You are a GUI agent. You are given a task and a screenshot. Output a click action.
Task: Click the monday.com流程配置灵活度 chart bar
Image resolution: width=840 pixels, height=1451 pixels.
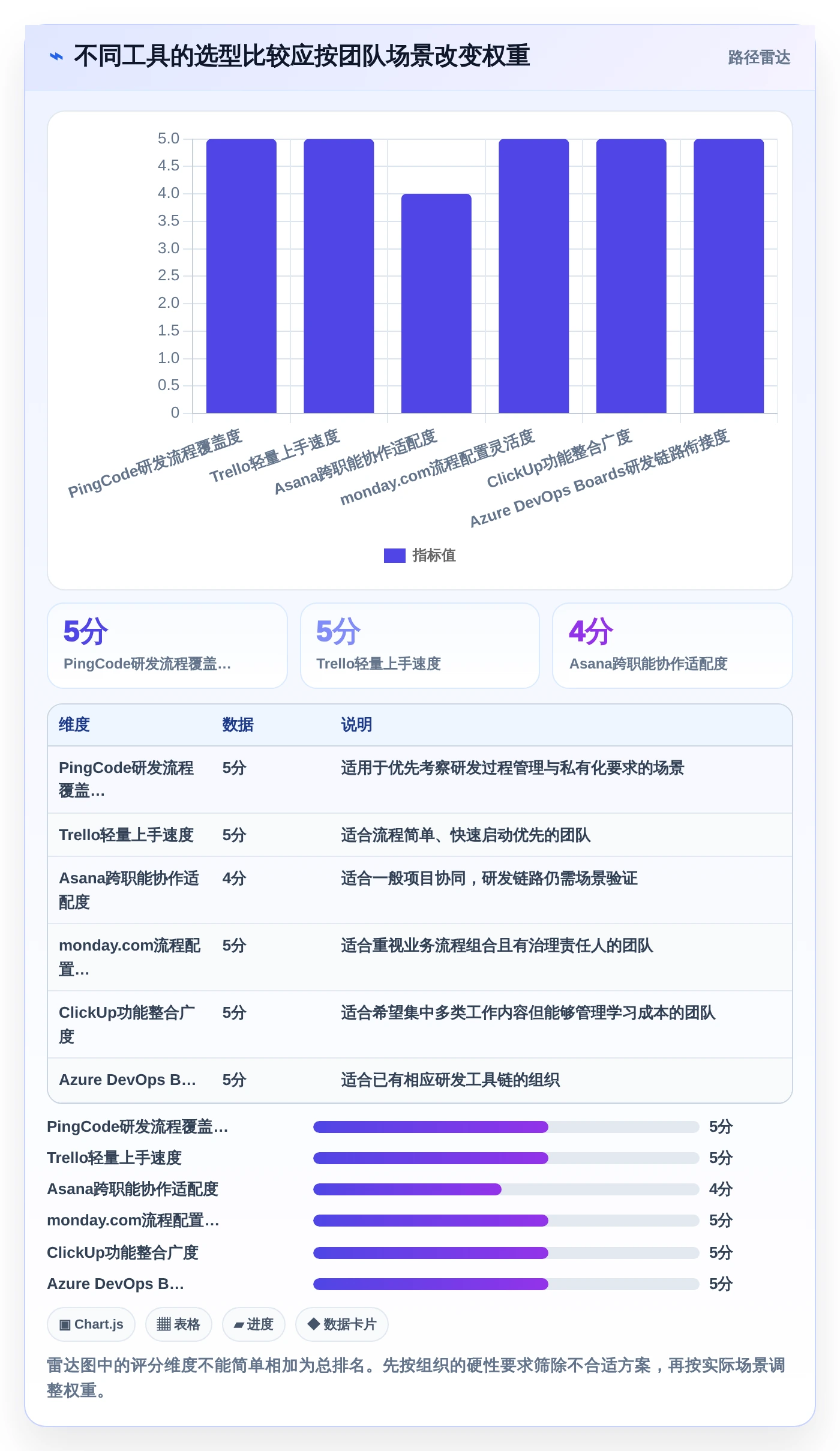533,276
